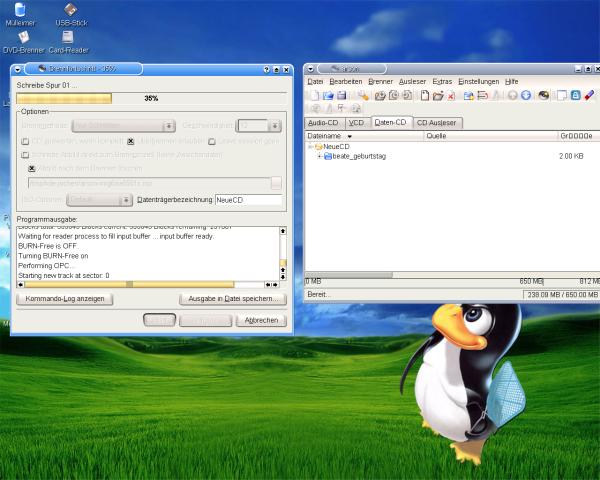Click the red X delete toolbar icon
This screenshot has height=480, width=600.
coord(452,95)
